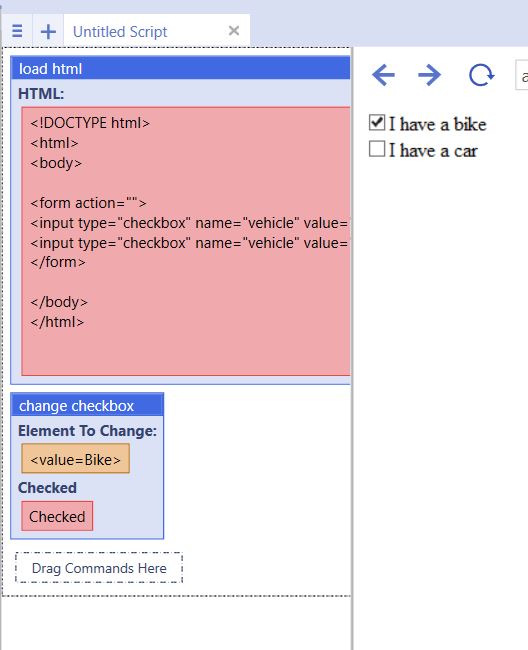Edit the <value=Bike> element field

pos(75,458)
